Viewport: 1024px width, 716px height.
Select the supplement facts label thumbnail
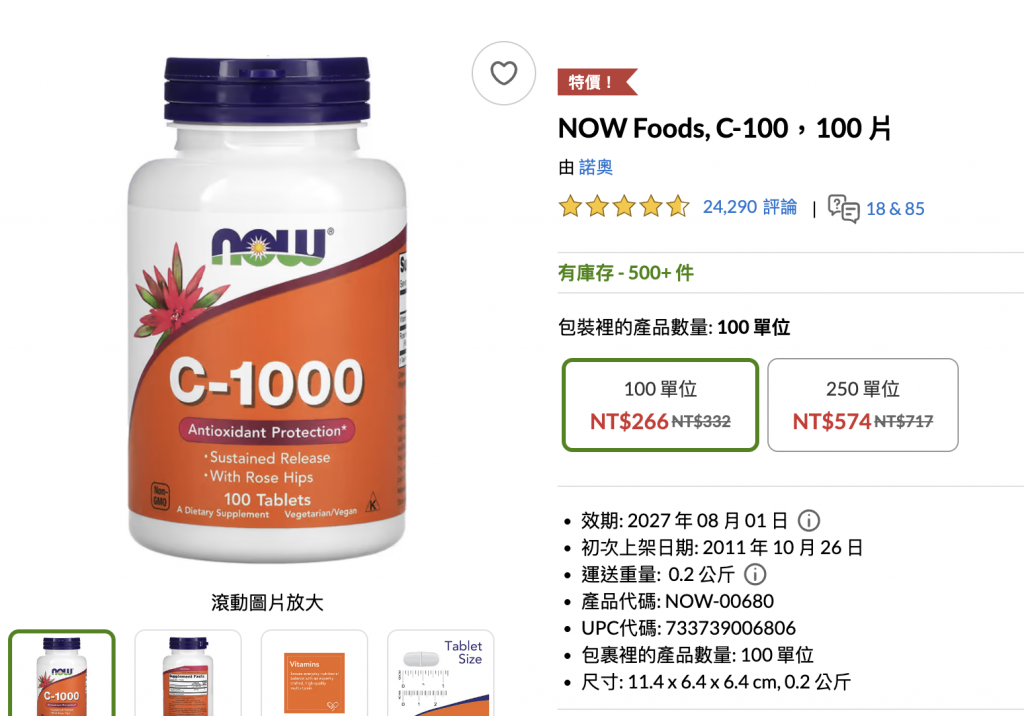188,674
